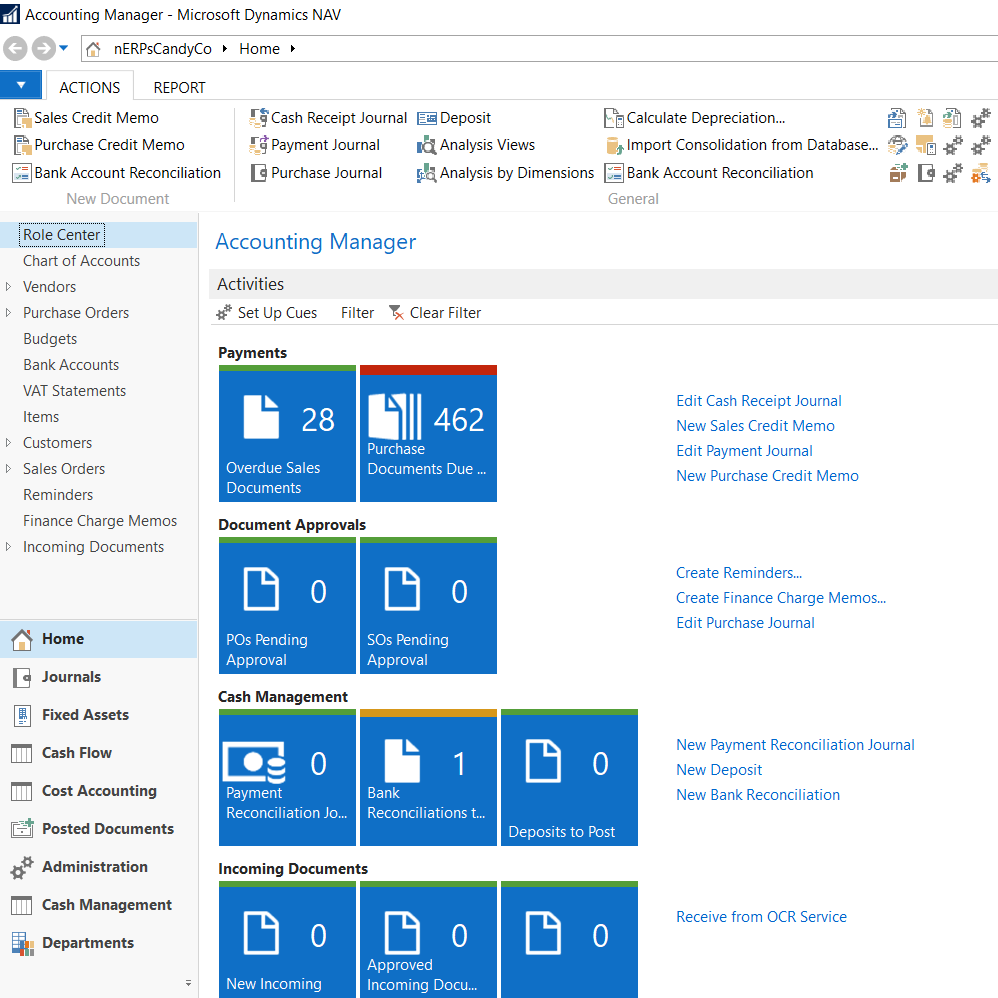
Task: Select Chart of Accounts in the sidebar
Action: [x=81, y=261]
